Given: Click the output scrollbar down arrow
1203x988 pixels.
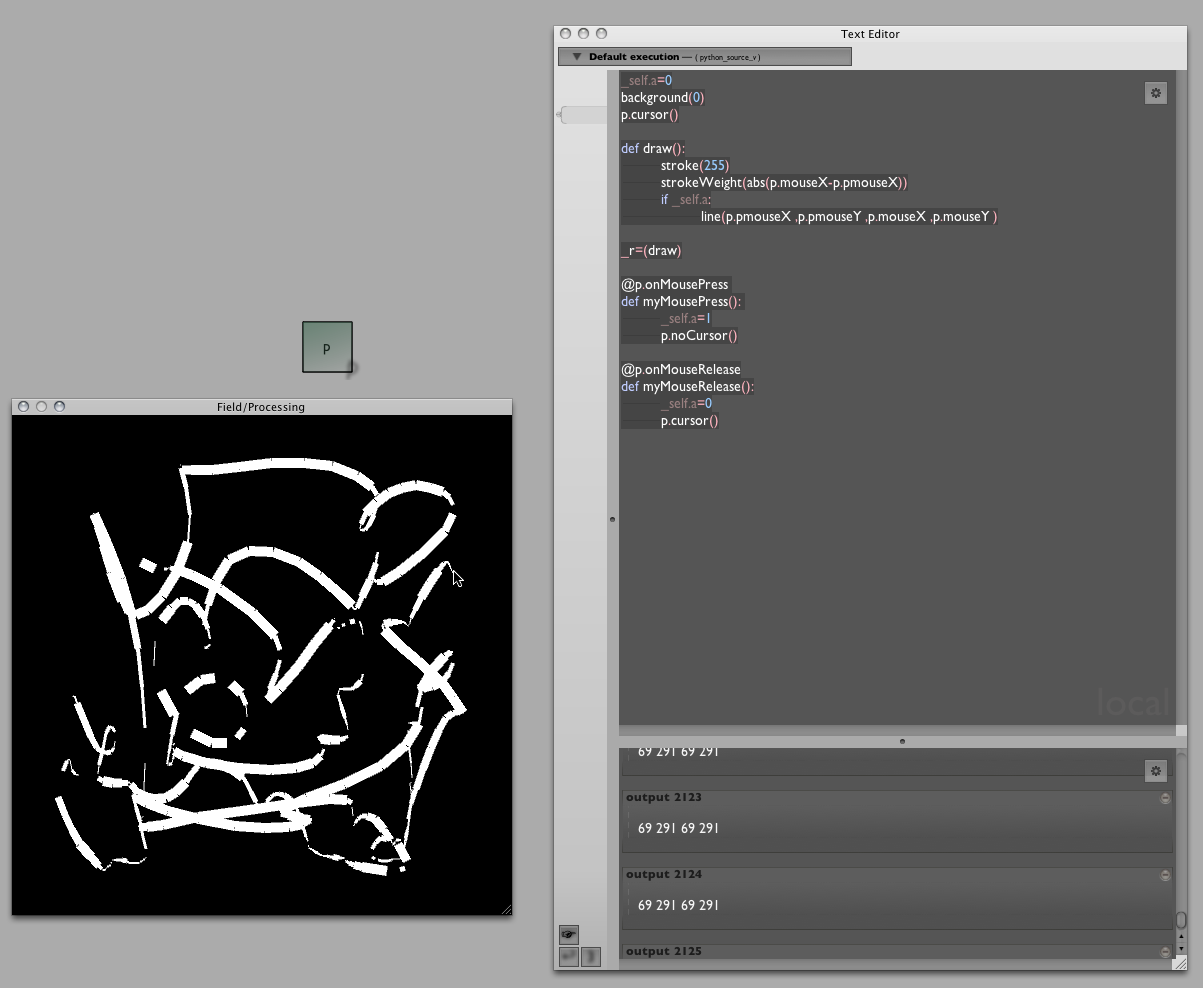Looking at the screenshot, I should tap(1181, 948).
